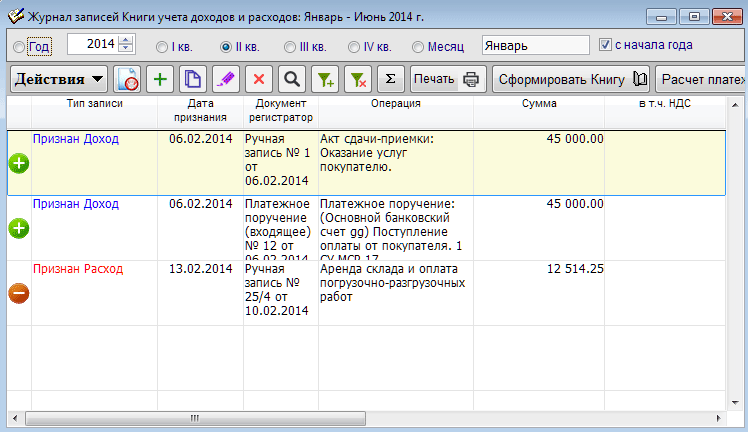The image size is (748, 432).
Task: Click the remove filter funnel icon
Action: point(357,79)
